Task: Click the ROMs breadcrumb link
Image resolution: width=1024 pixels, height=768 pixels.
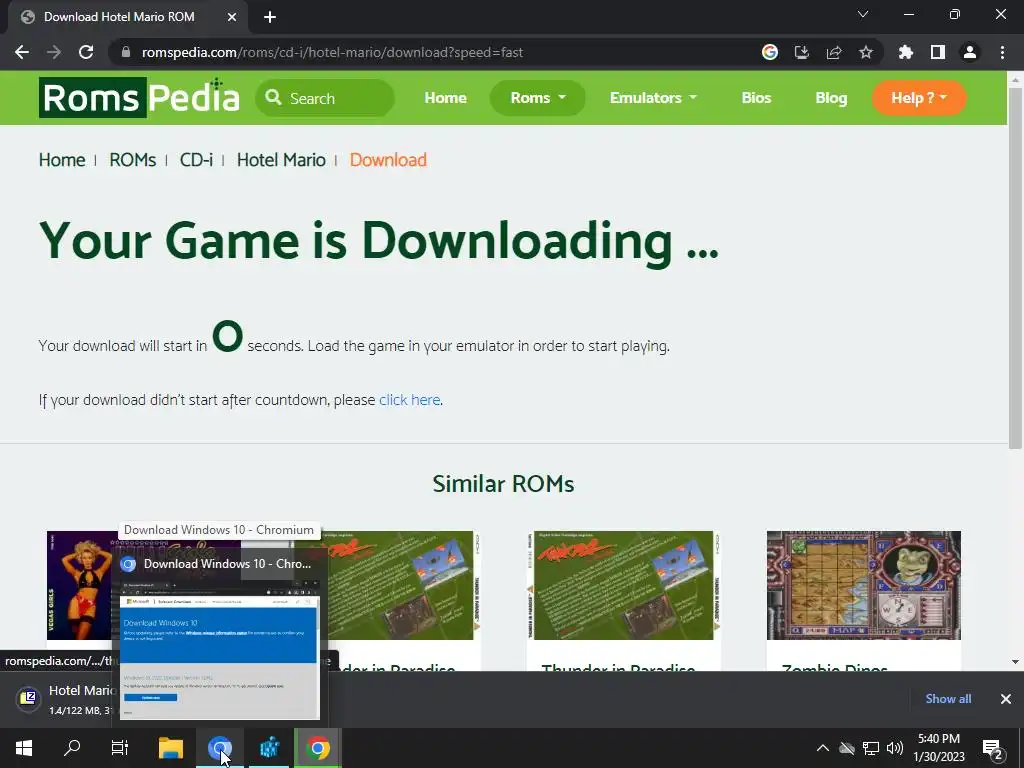Action: click(133, 160)
